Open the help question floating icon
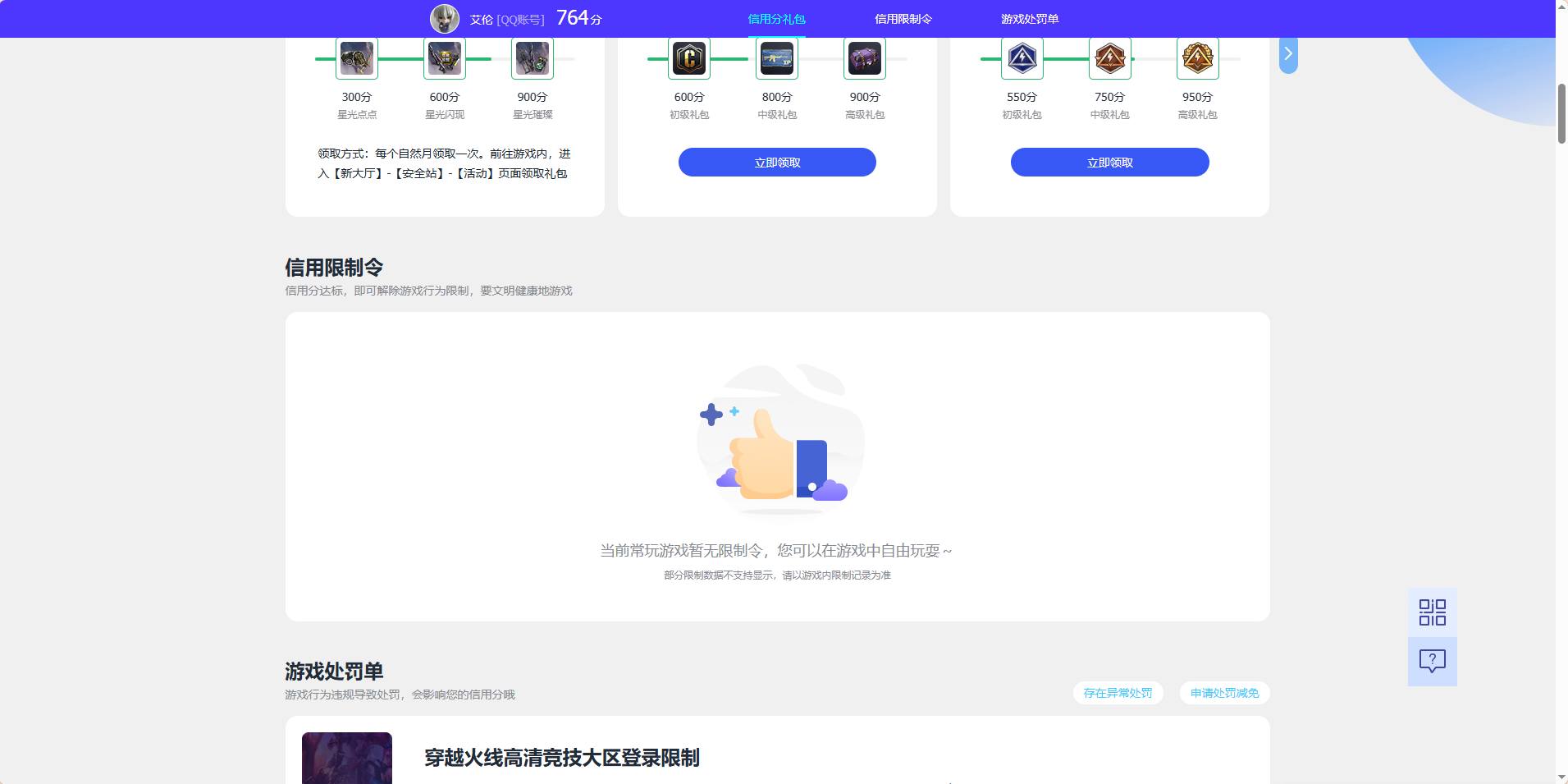The width and height of the screenshot is (1568, 784). [1433, 662]
